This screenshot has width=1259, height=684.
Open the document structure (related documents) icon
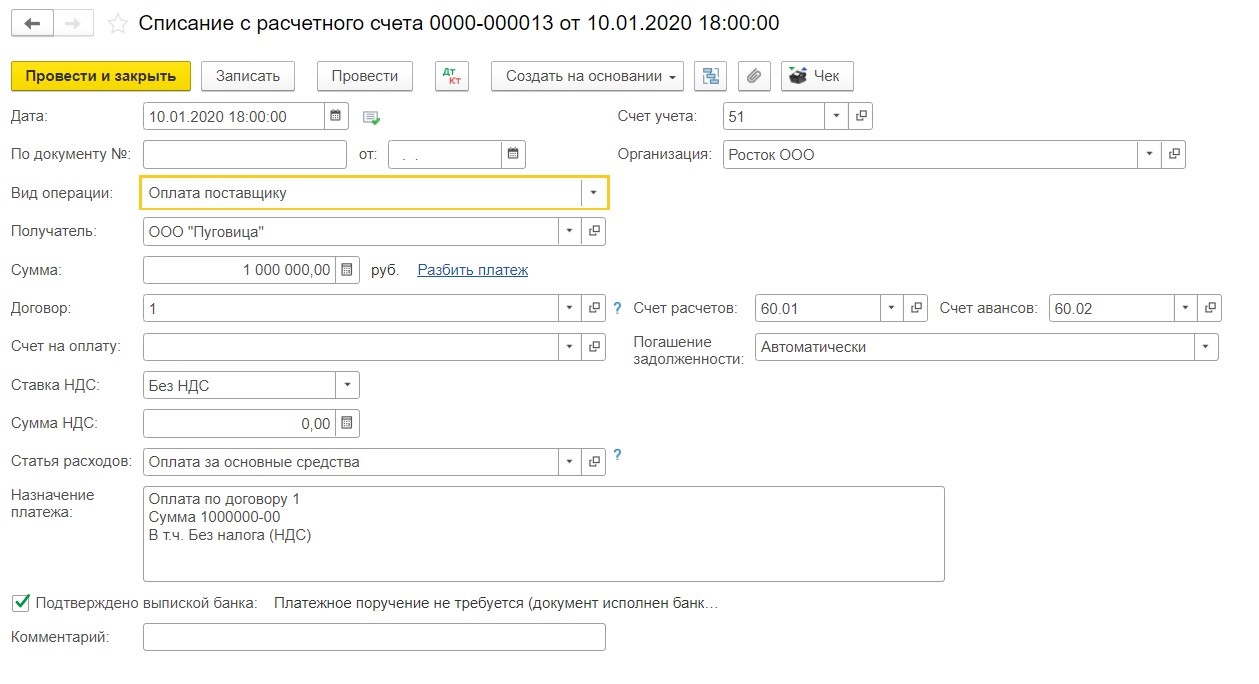pyautogui.click(x=711, y=76)
